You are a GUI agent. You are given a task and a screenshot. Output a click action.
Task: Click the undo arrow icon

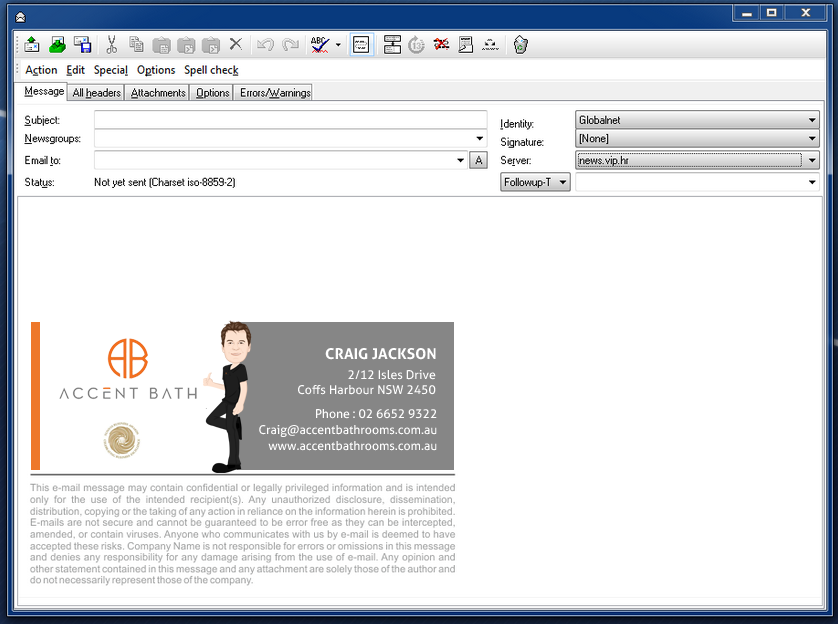click(x=265, y=45)
